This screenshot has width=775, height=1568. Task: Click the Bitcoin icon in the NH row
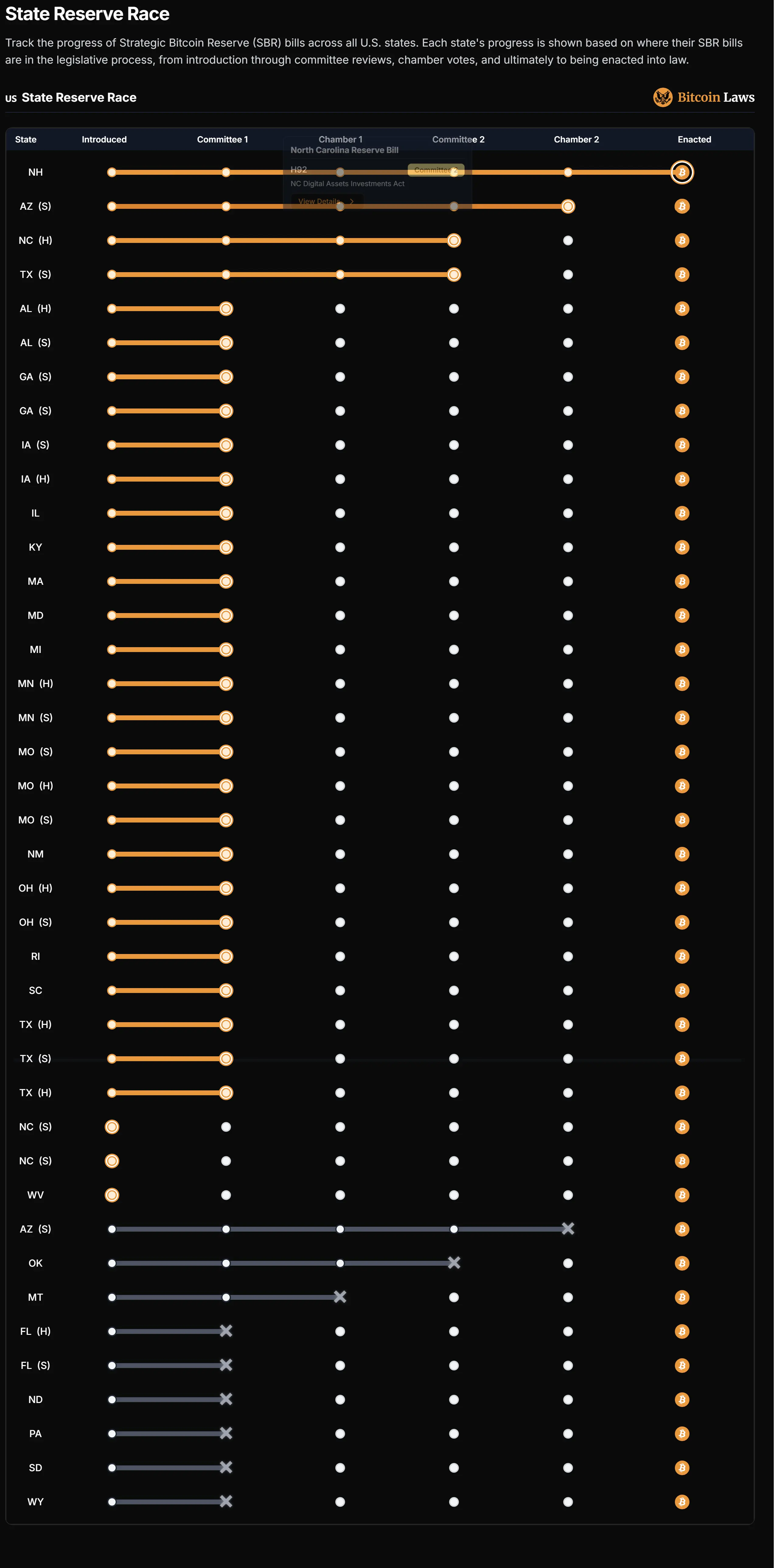(682, 172)
